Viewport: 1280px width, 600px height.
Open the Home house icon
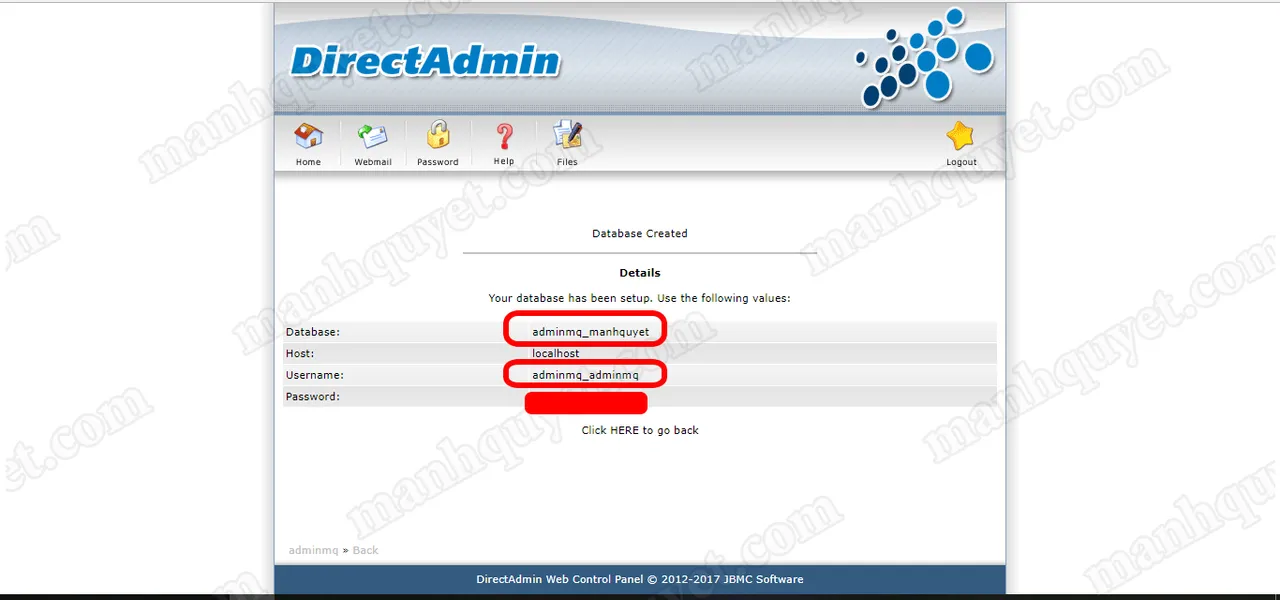point(308,137)
